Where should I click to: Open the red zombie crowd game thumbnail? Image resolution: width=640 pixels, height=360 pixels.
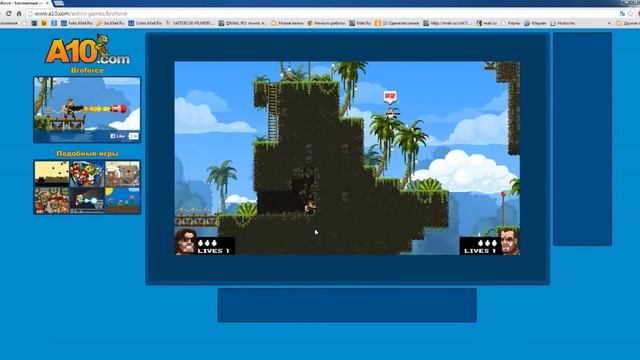(51, 200)
